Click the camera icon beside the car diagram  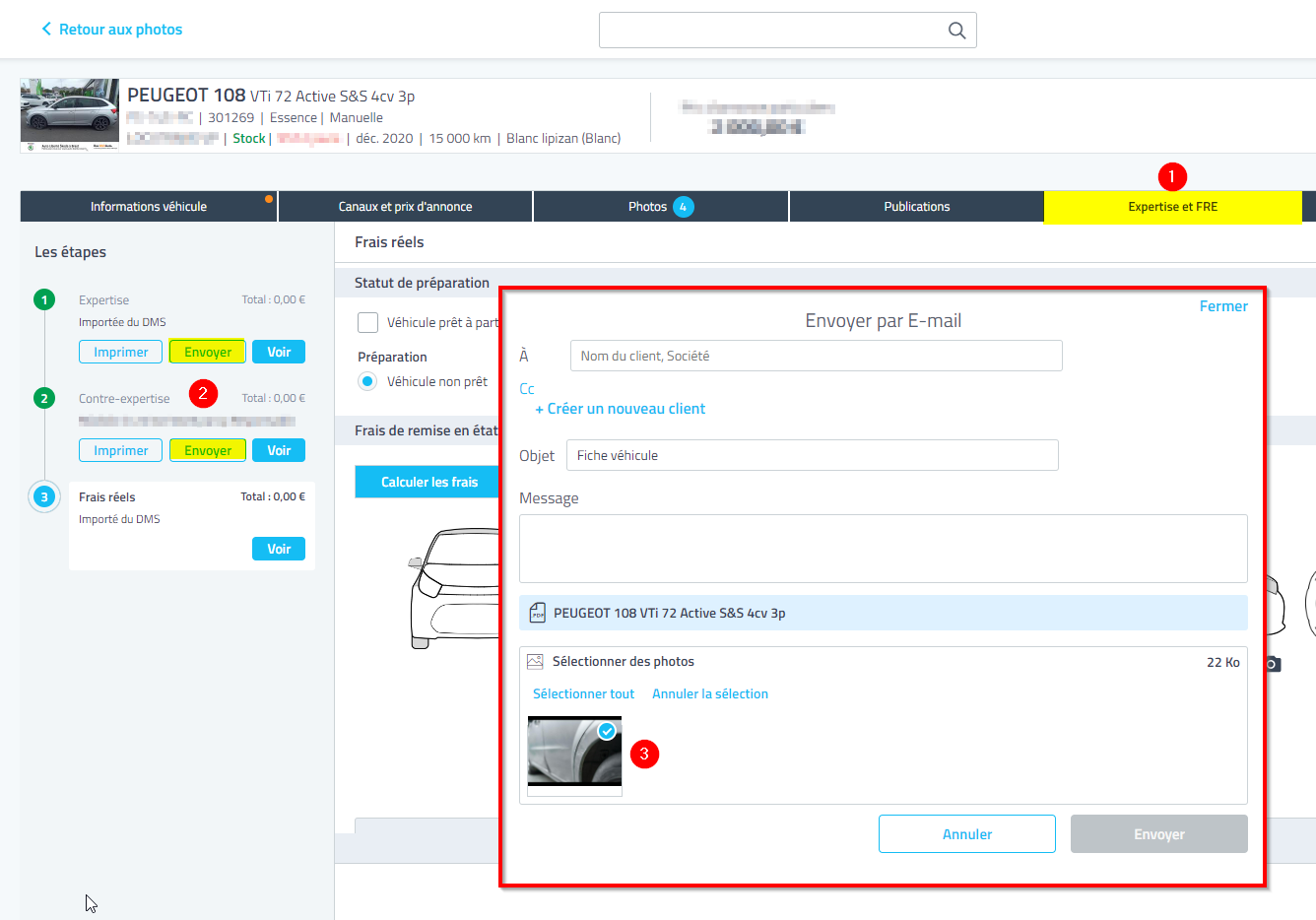(1272, 664)
